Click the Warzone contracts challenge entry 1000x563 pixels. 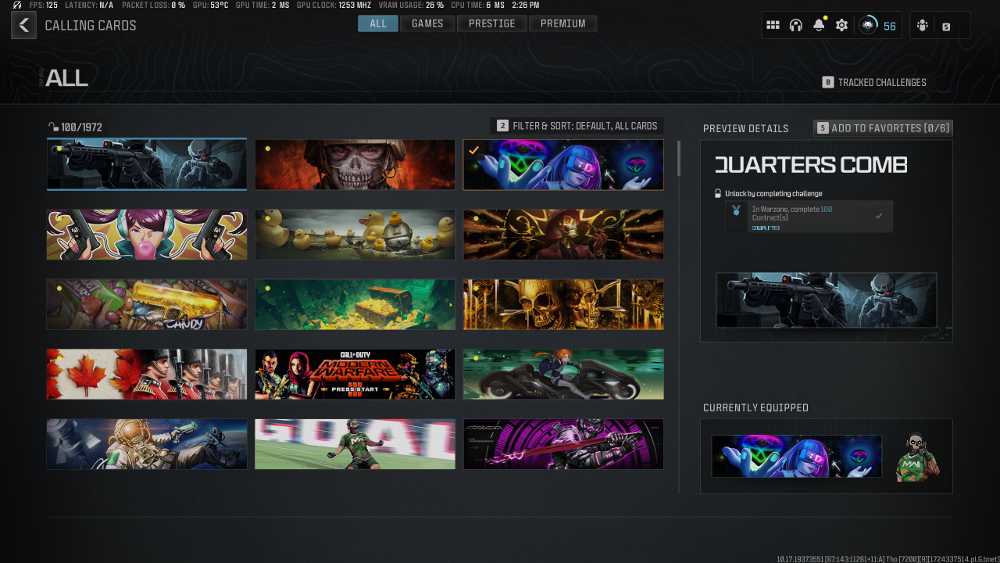809,217
